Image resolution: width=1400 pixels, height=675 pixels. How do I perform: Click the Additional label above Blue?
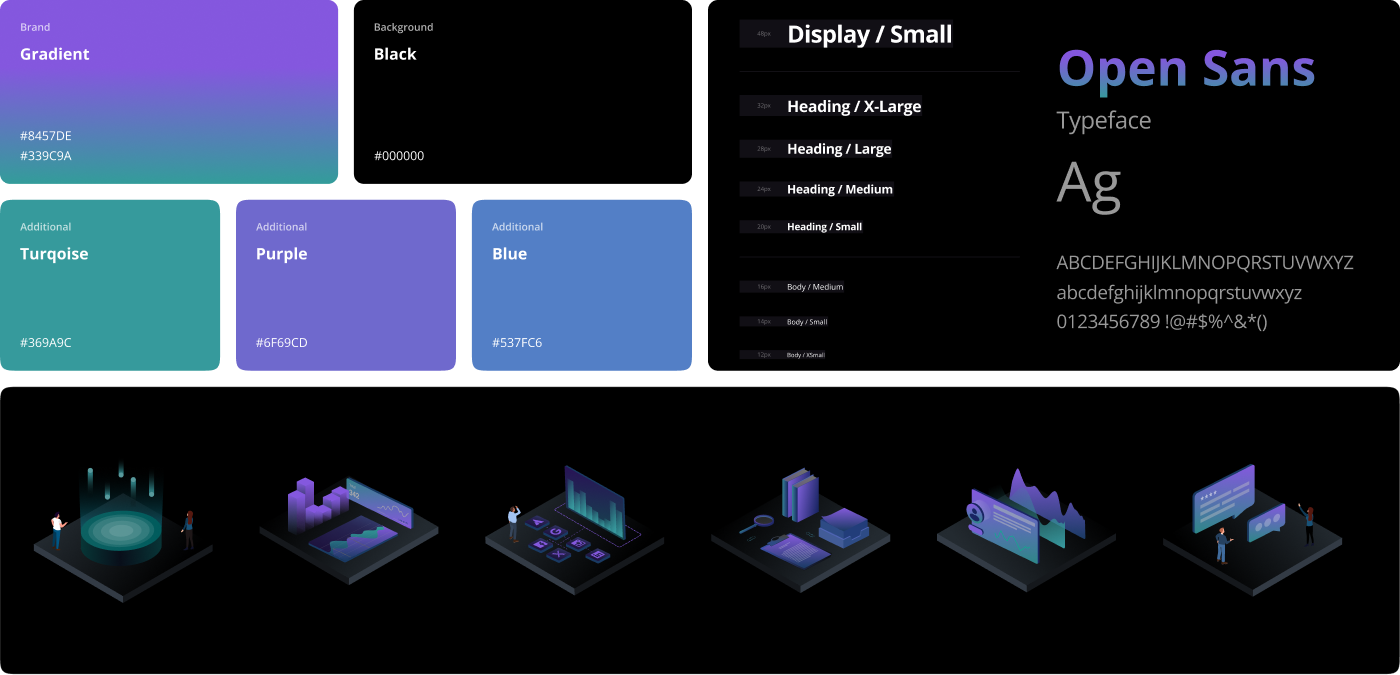[518, 227]
